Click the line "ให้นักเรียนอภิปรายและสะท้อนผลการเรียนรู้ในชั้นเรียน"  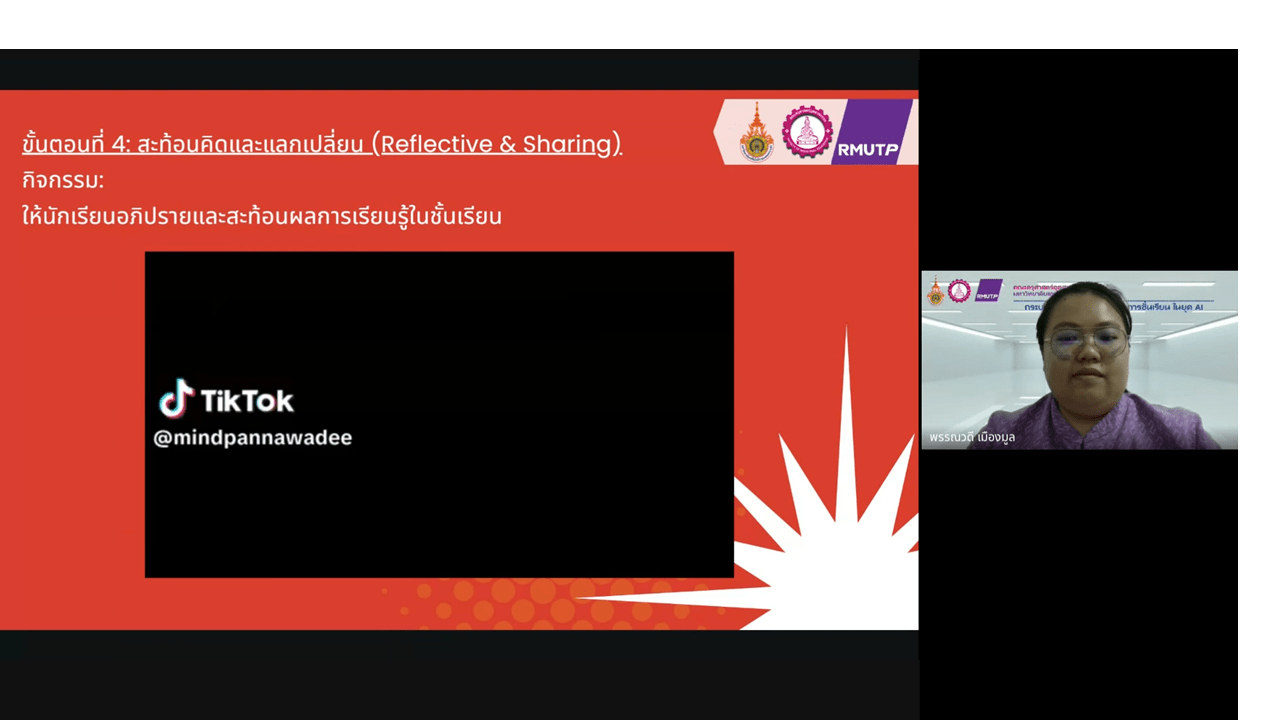tap(262, 216)
